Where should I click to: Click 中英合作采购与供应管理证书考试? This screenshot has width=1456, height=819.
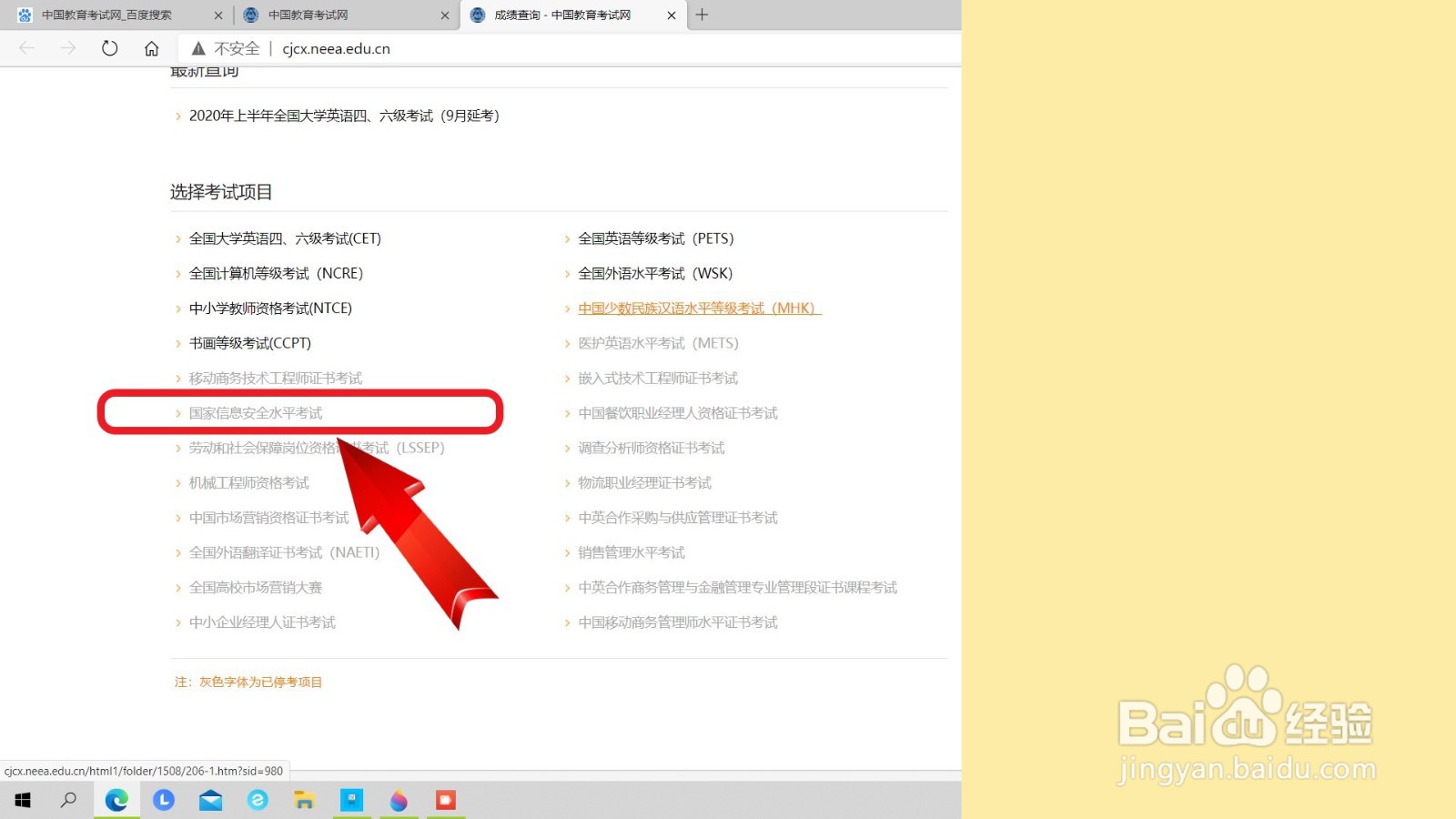click(x=678, y=518)
